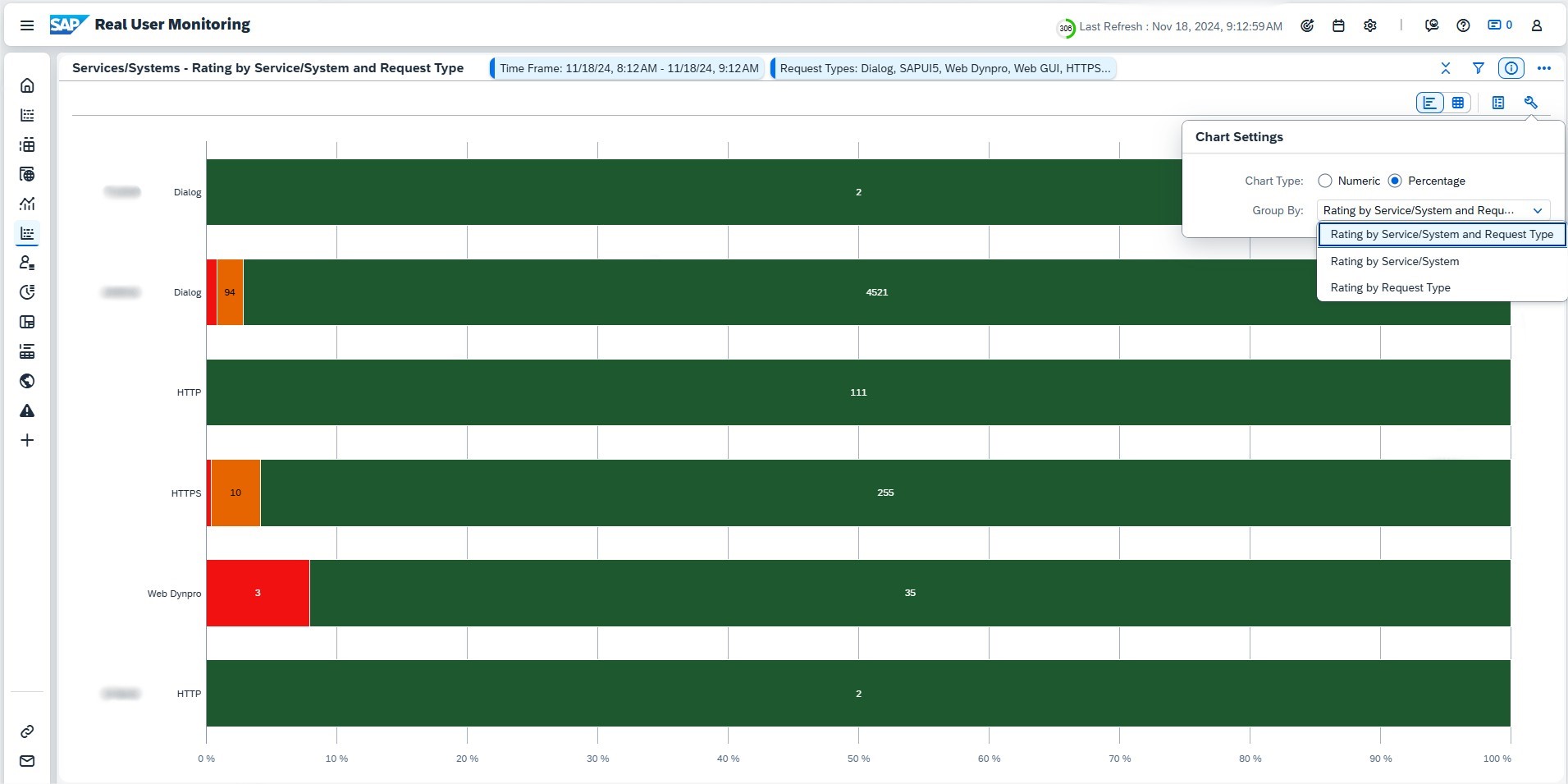Switch to the bar chart view toggle

tap(1429, 103)
